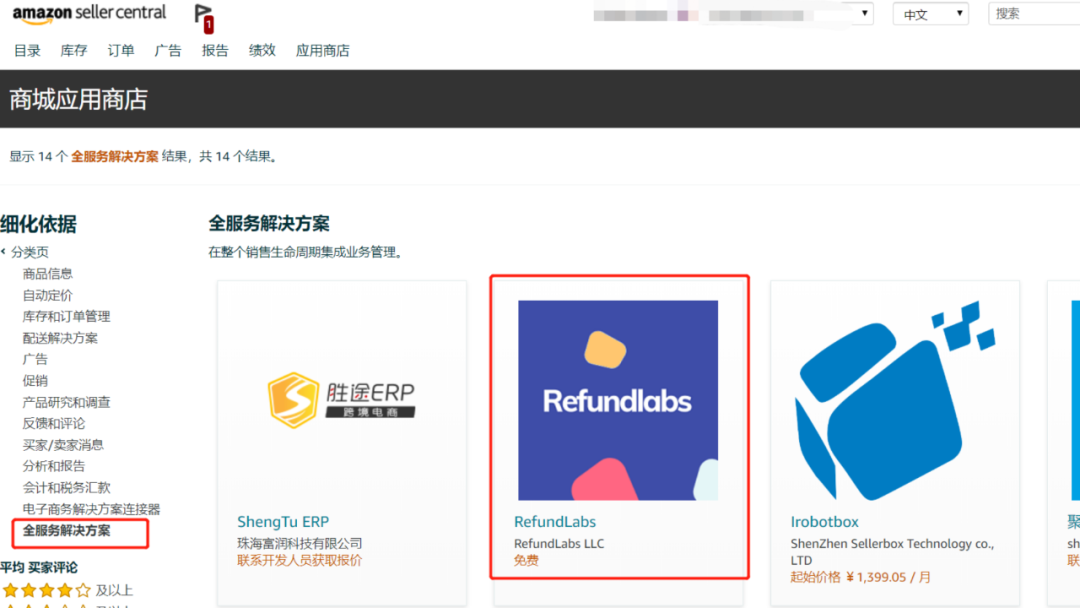Filter by 配送解决方案 category
1080x608 pixels.
(x=60, y=337)
